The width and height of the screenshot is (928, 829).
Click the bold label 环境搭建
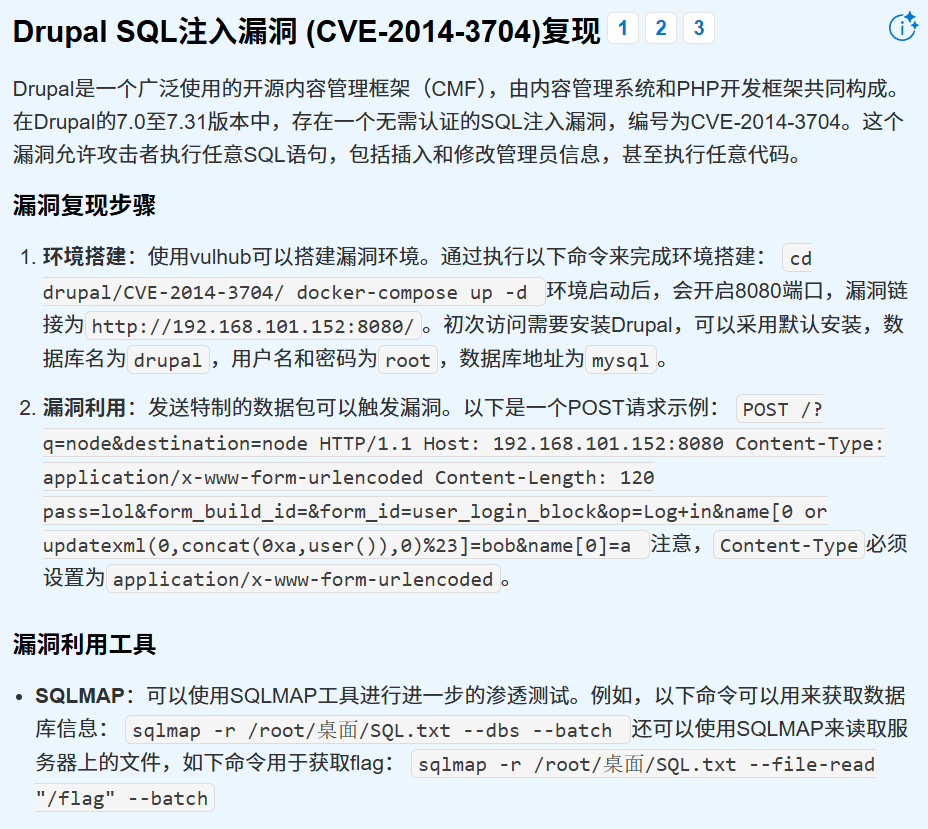[x=84, y=257]
